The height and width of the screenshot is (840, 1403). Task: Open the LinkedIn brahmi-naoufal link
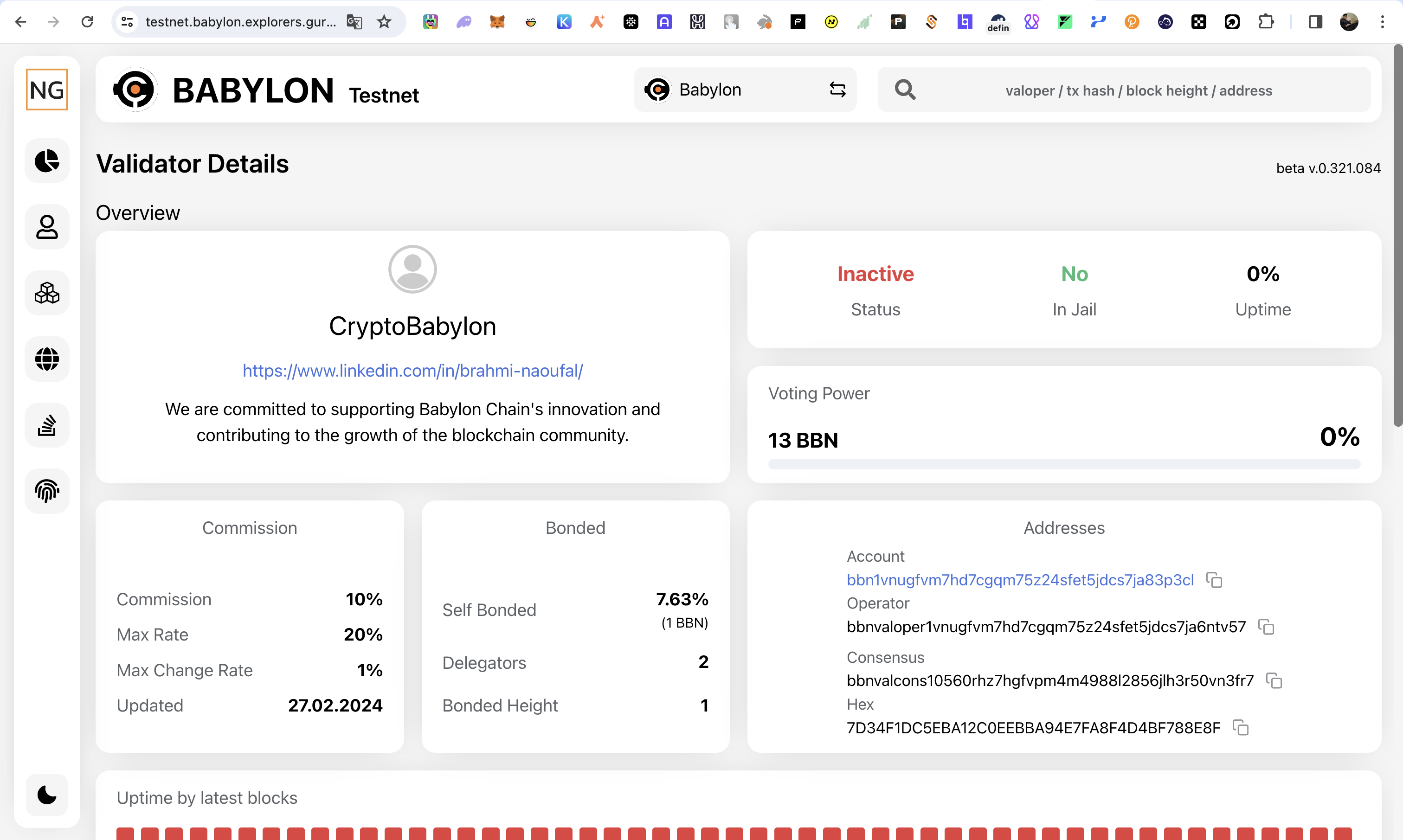point(413,370)
